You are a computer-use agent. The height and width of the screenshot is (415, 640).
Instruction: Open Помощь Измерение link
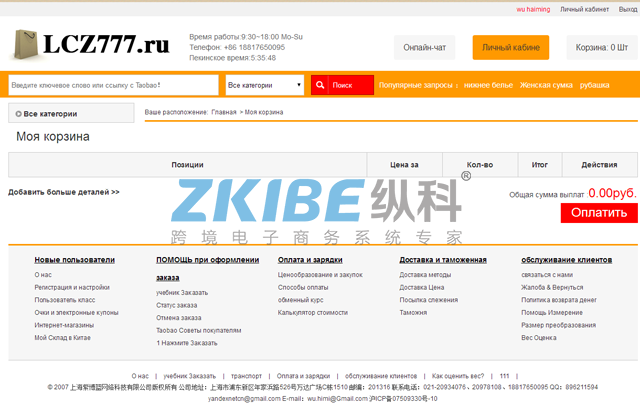click(x=552, y=313)
